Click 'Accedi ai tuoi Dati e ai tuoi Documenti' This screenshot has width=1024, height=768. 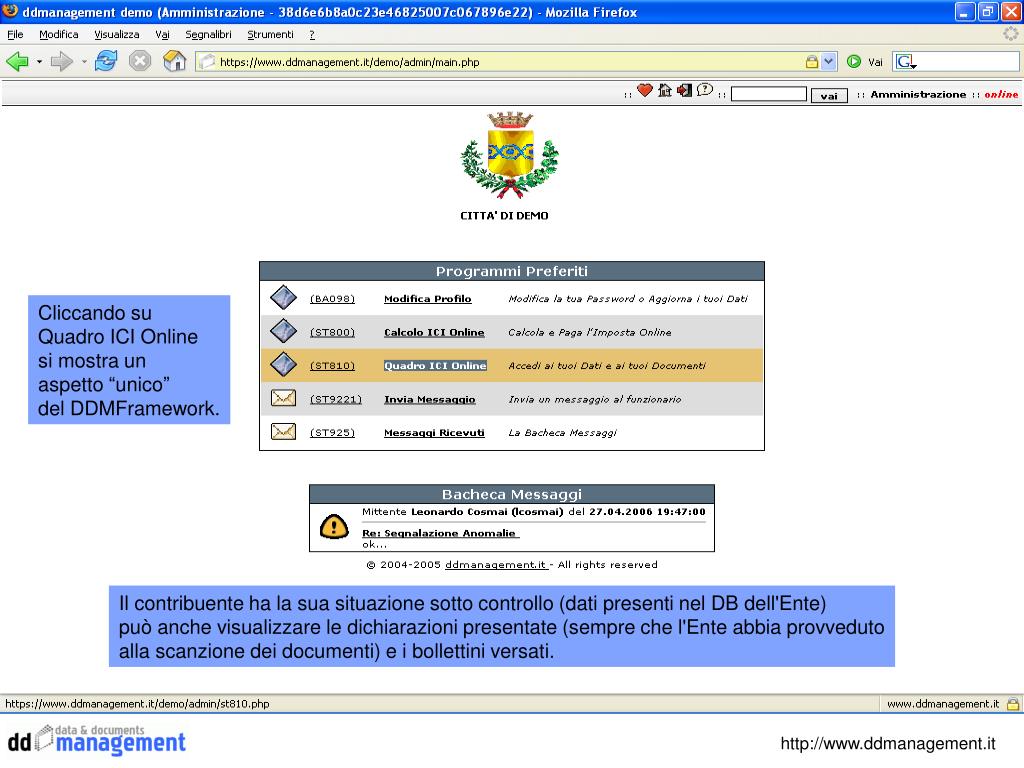click(x=607, y=366)
